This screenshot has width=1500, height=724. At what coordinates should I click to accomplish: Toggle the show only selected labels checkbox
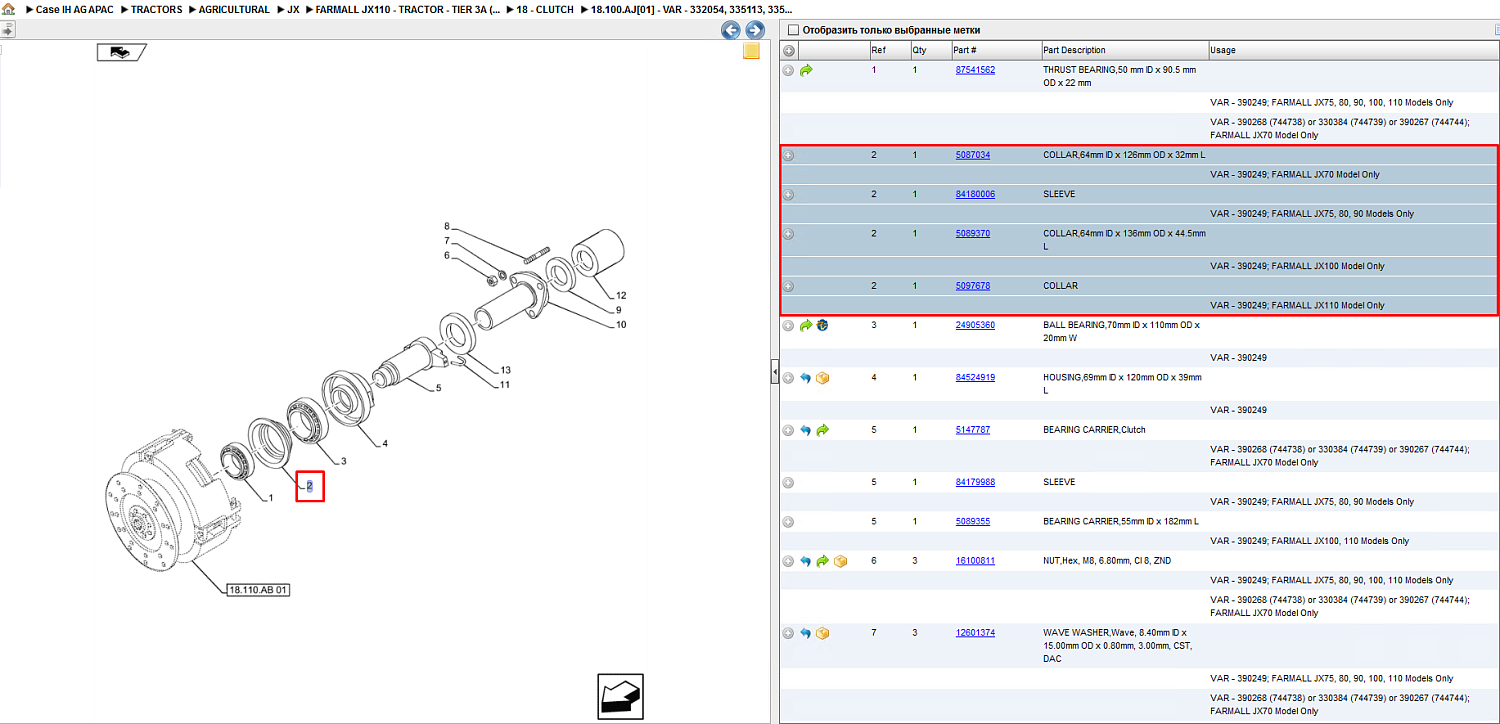794,30
